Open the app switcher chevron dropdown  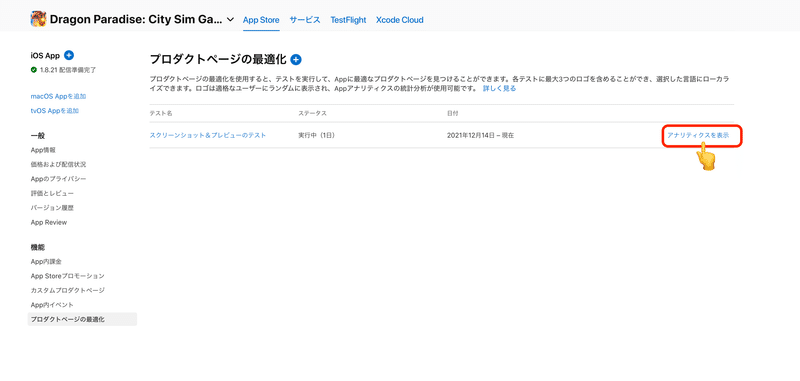[230, 20]
